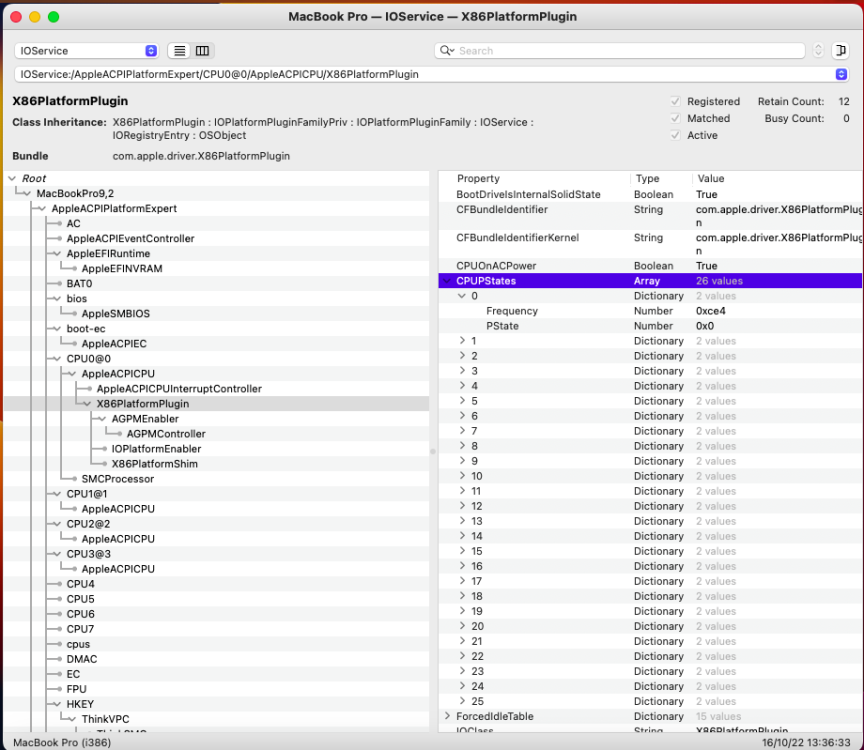Expand dictionary entry 20 in CPUPStates
This screenshot has width=864, height=750.
point(462,625)
